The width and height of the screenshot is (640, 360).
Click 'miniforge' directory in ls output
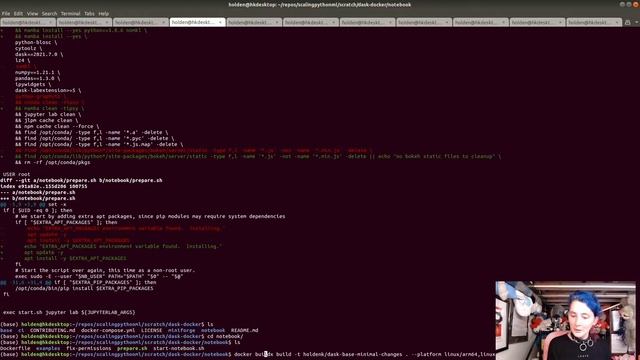(181, 330)
